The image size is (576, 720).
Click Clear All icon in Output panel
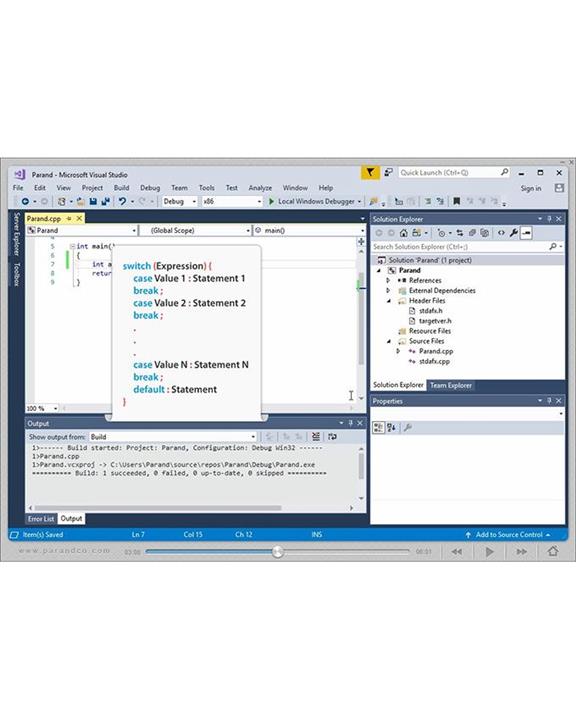pyautogui.click(x=316, y=436)
